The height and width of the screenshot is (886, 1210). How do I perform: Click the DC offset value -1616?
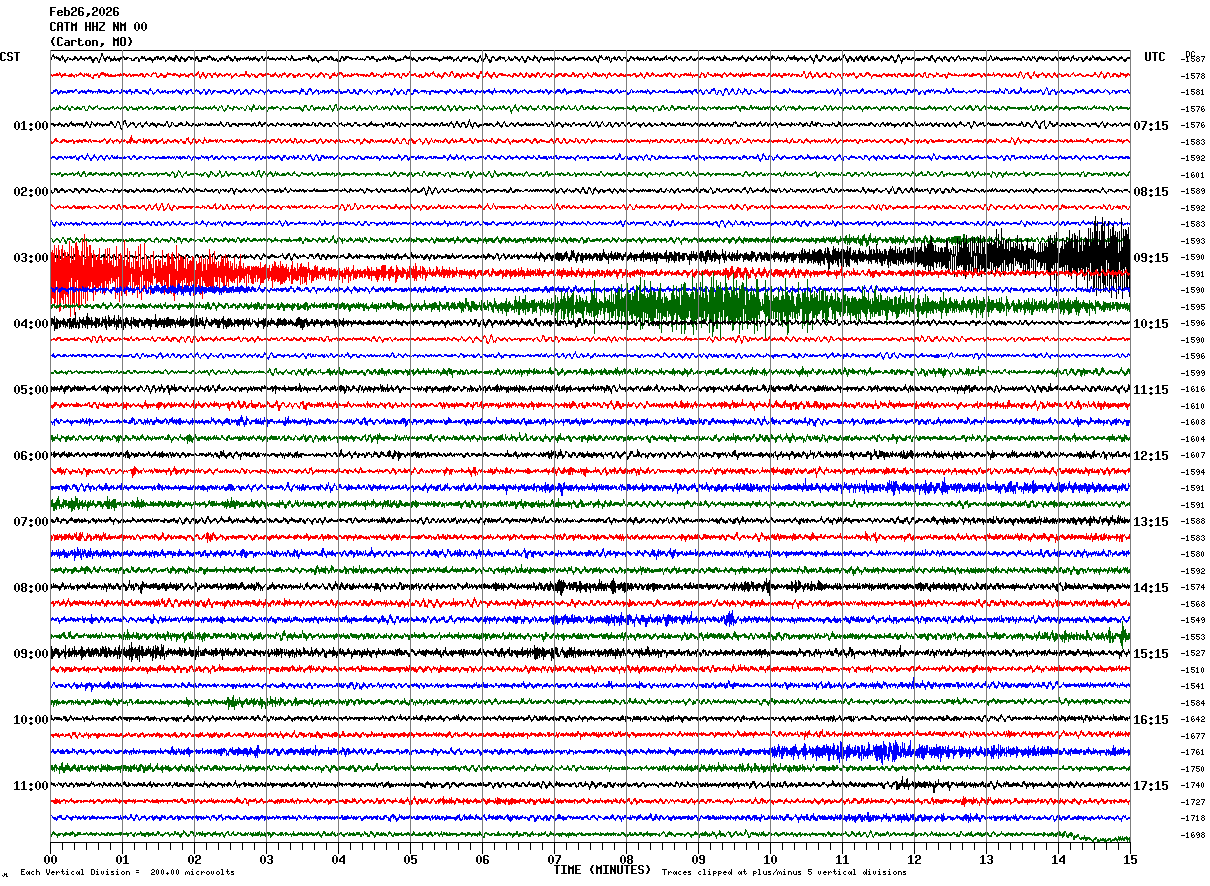1194,389
